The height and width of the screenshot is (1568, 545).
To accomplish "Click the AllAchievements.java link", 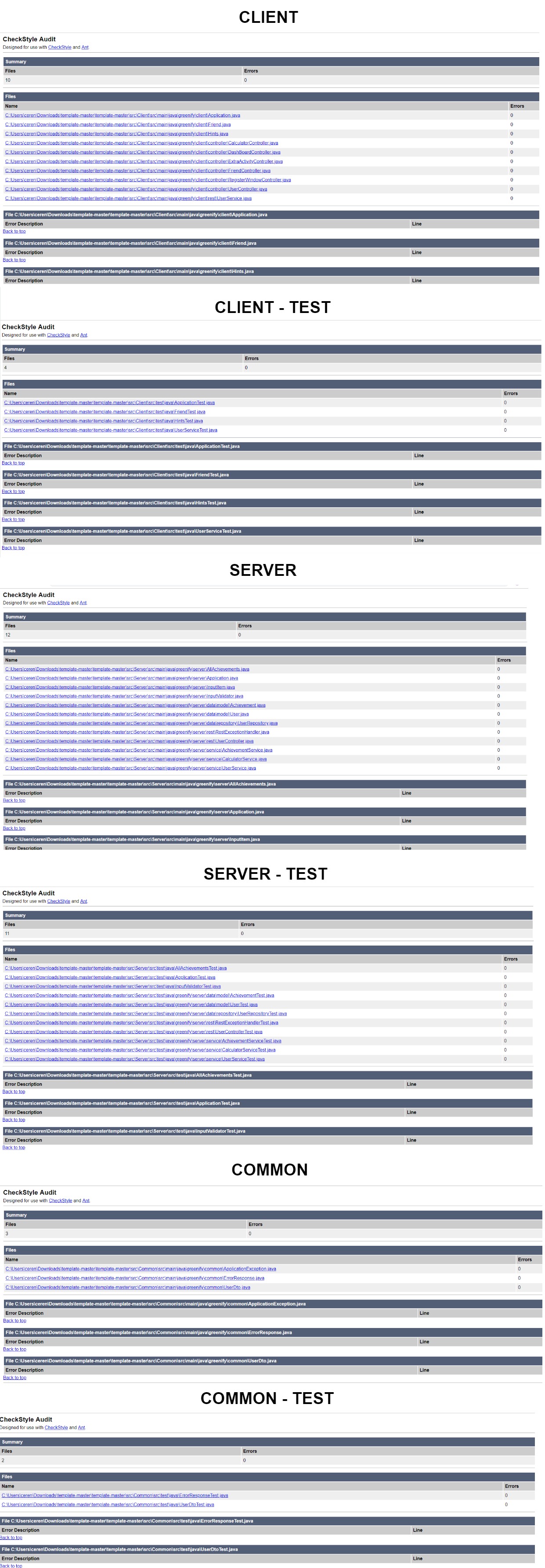I will coord(127,669).
